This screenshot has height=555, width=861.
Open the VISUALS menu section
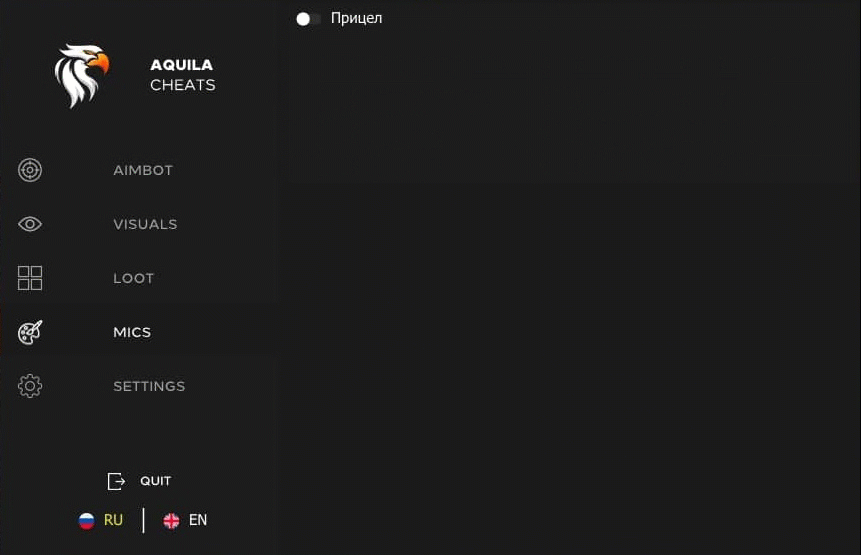pyautogui.click(x=145, y=224)
